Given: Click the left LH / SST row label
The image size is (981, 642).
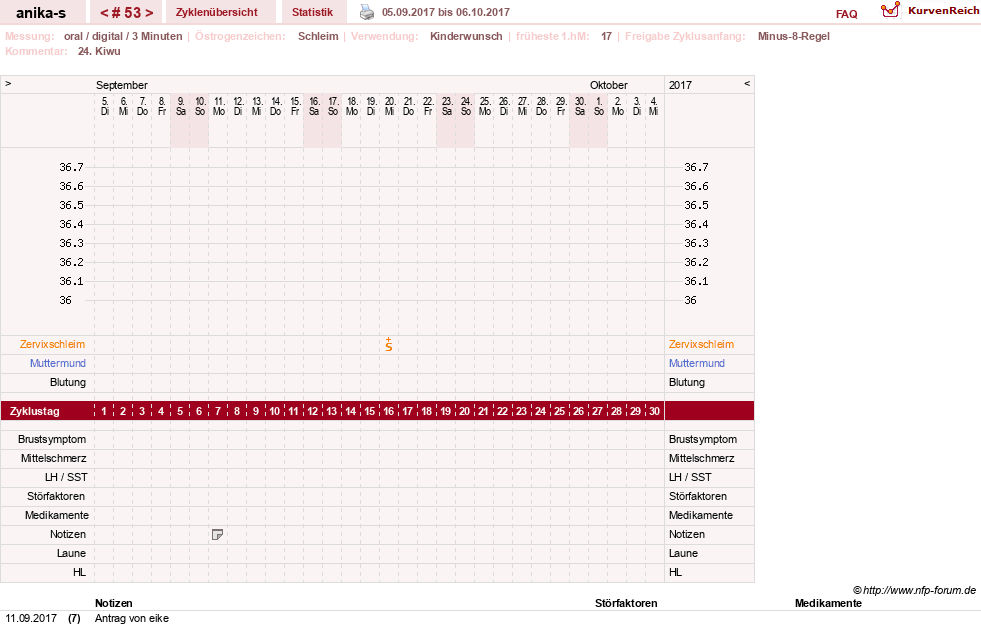Looking at the screenshot, I should [66, 477].
